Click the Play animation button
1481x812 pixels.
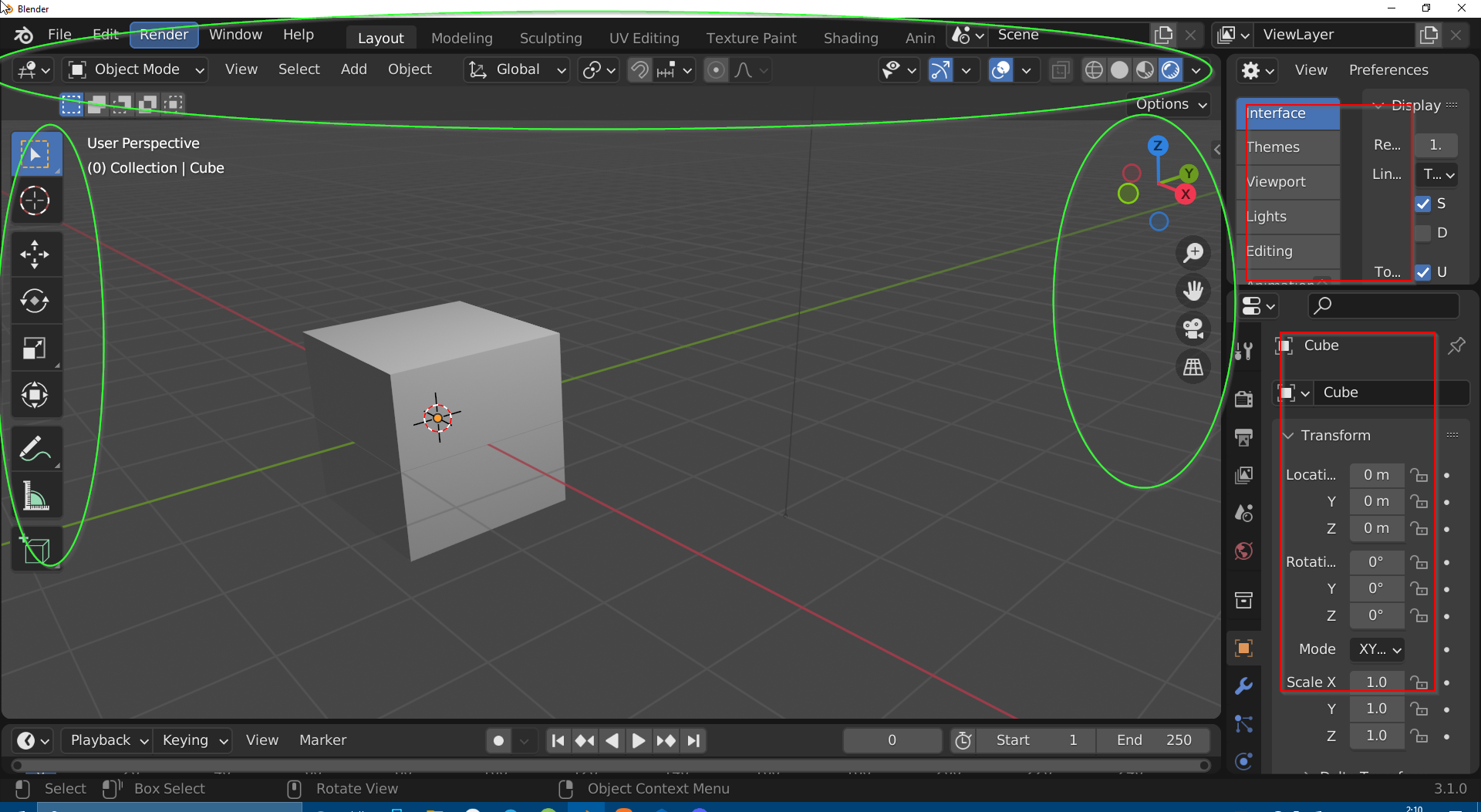(x=639, y=741)
